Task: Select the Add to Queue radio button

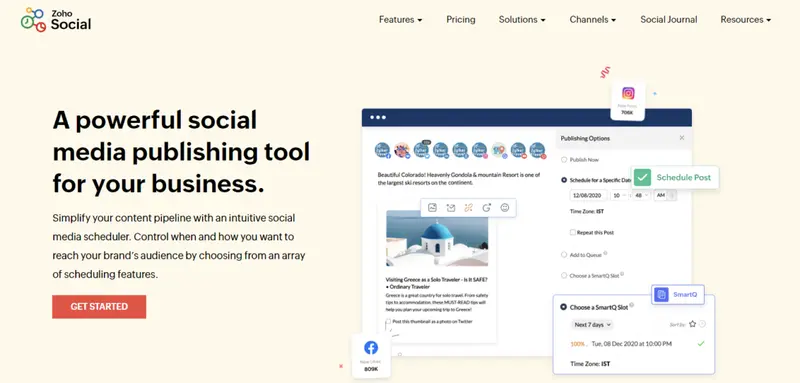Action: [564, 254]
